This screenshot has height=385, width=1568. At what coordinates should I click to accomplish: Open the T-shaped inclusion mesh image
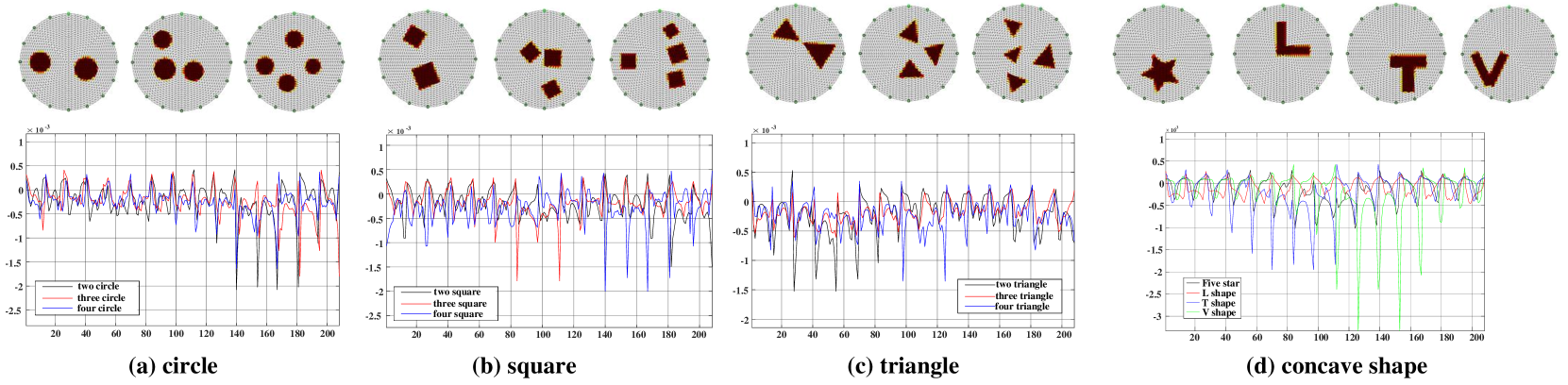point(1396,54)
